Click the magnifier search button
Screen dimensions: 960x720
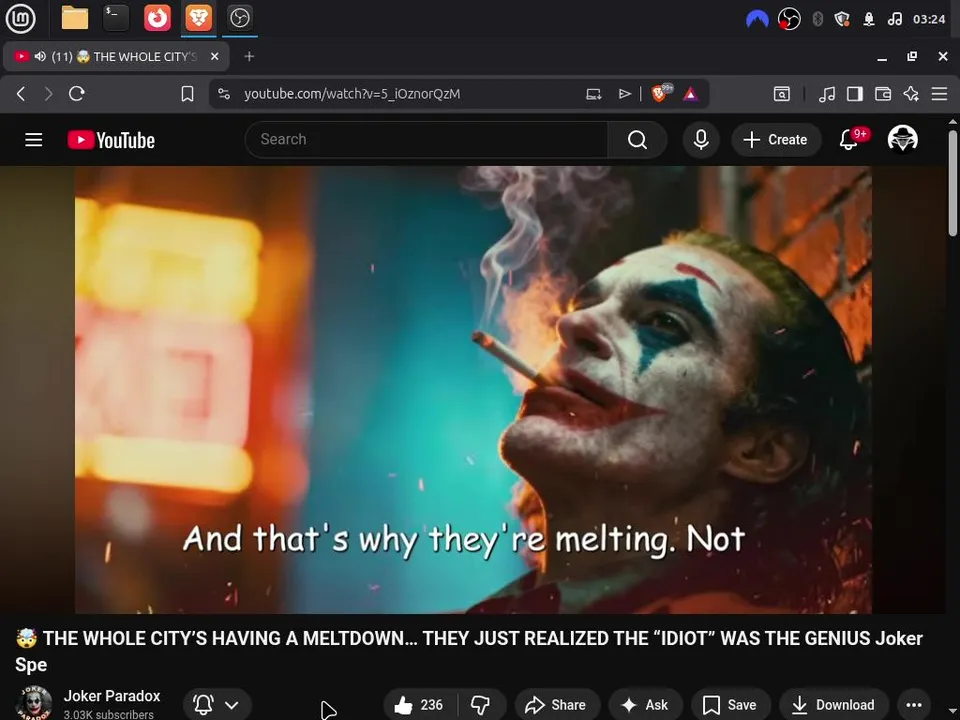pos(637,140)
